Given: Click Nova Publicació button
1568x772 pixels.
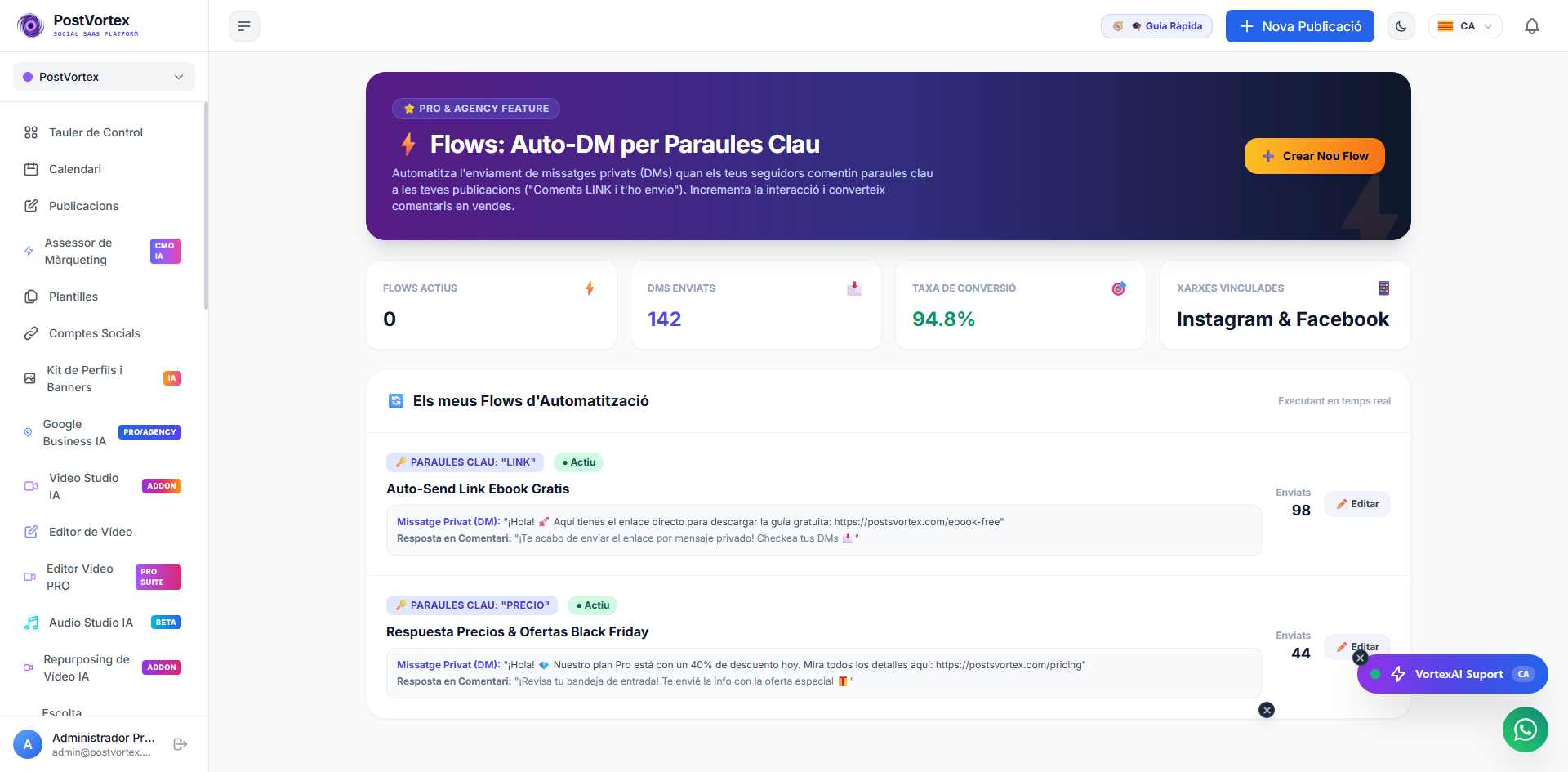Looking at the screenshot, I should 1300,26.
